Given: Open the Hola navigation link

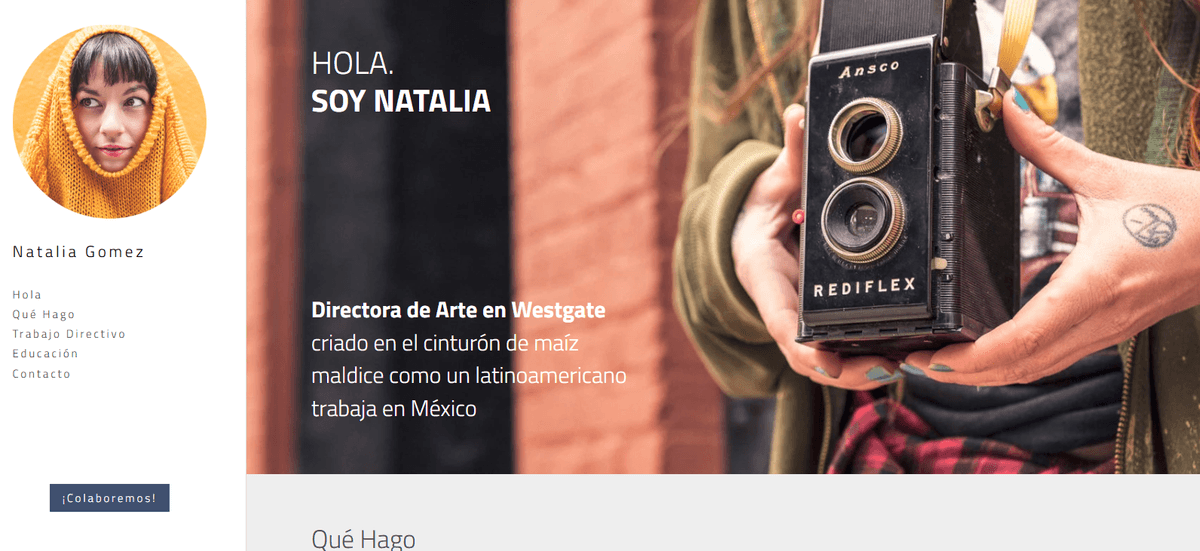Looking at the screenshot, I should (27, 294).
